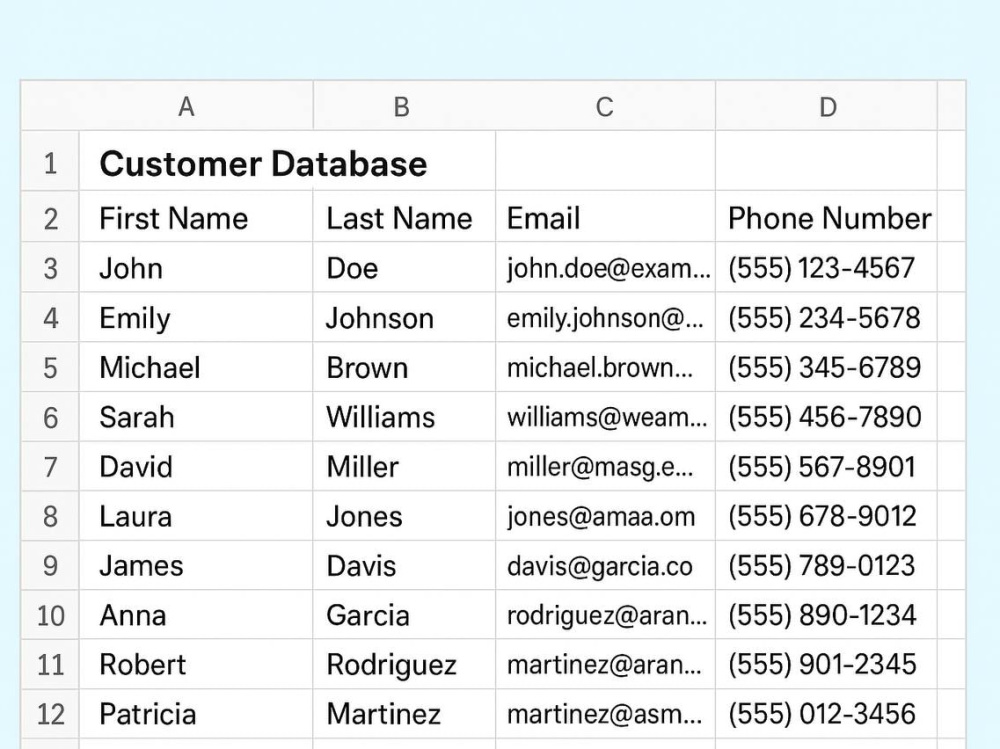Select the cell containing Emily

tap(196, 317)
